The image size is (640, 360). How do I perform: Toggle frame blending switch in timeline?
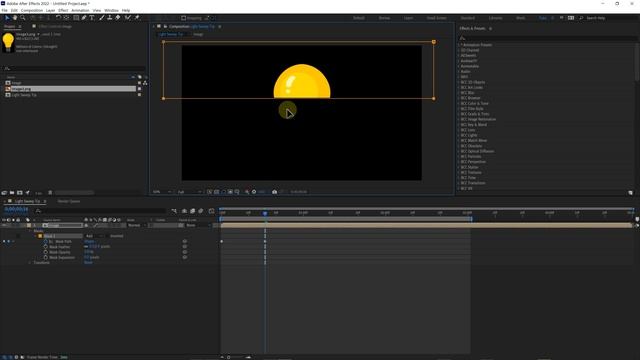point(193,211)
